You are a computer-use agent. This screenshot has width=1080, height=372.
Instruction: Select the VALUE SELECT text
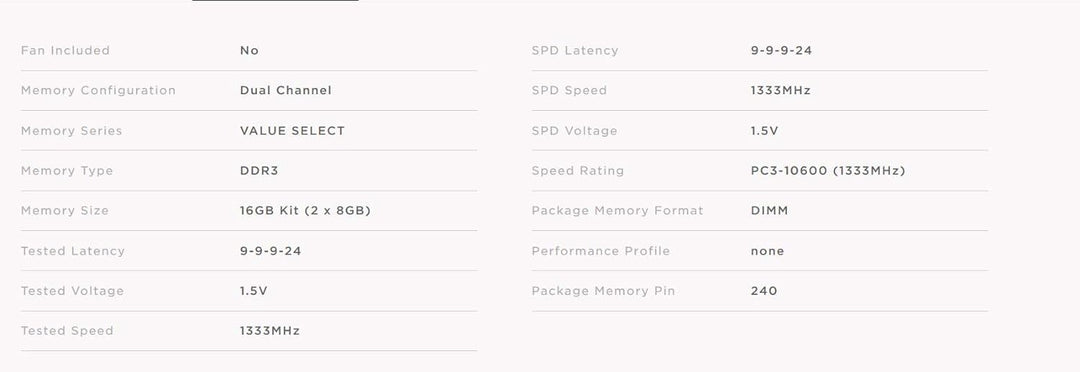coord(293,131)
